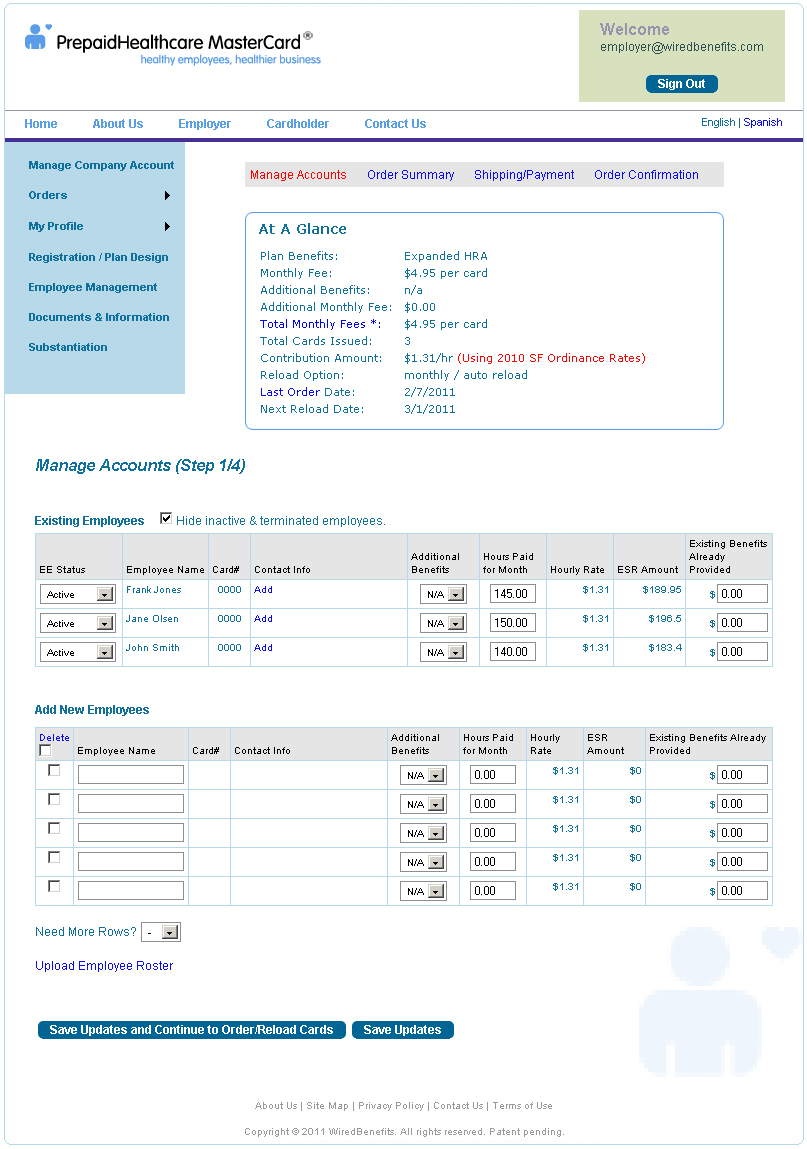Viewport: 807px width, 1149px height.
Task: Open footer Privacy Policy link
Action: click(x=391, y=1106)
